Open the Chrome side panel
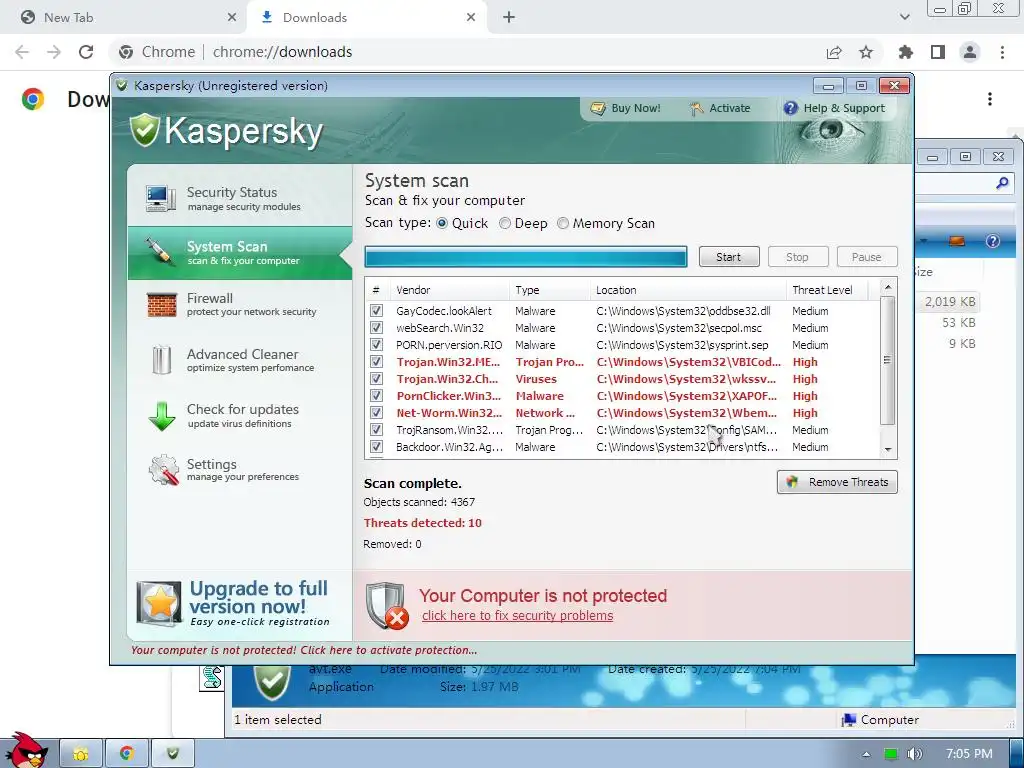 (938, 52)
